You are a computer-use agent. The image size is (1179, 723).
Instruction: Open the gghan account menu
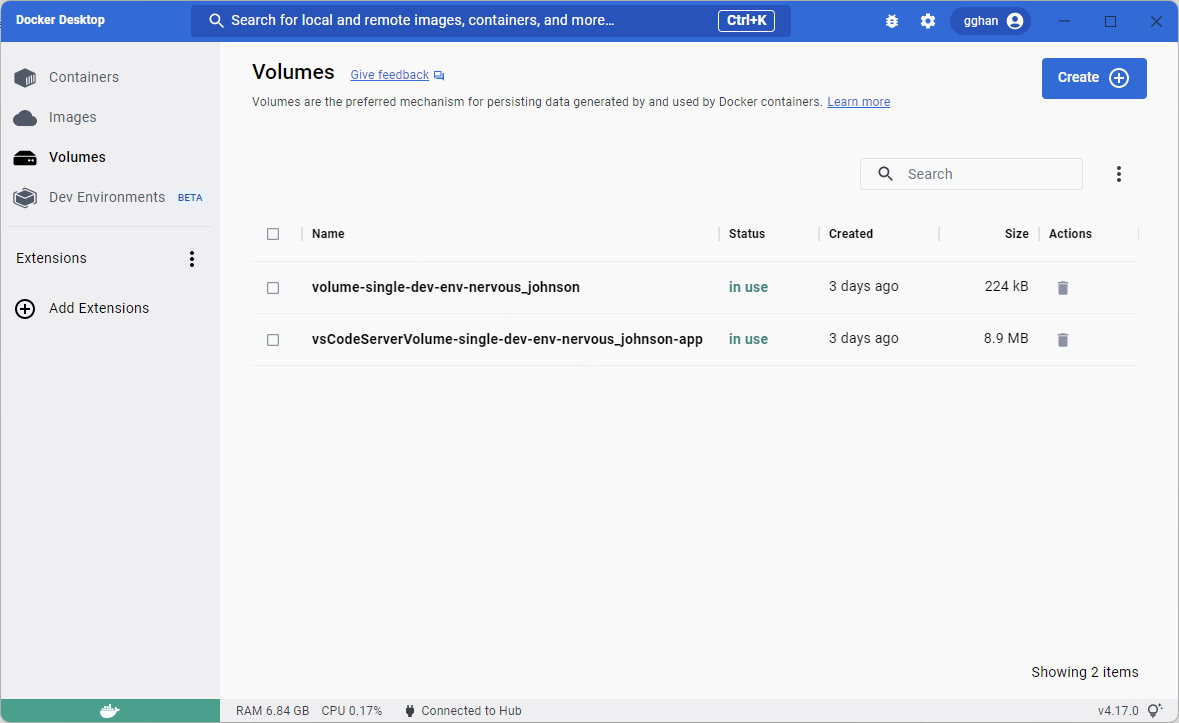click(x=990, y=21)
